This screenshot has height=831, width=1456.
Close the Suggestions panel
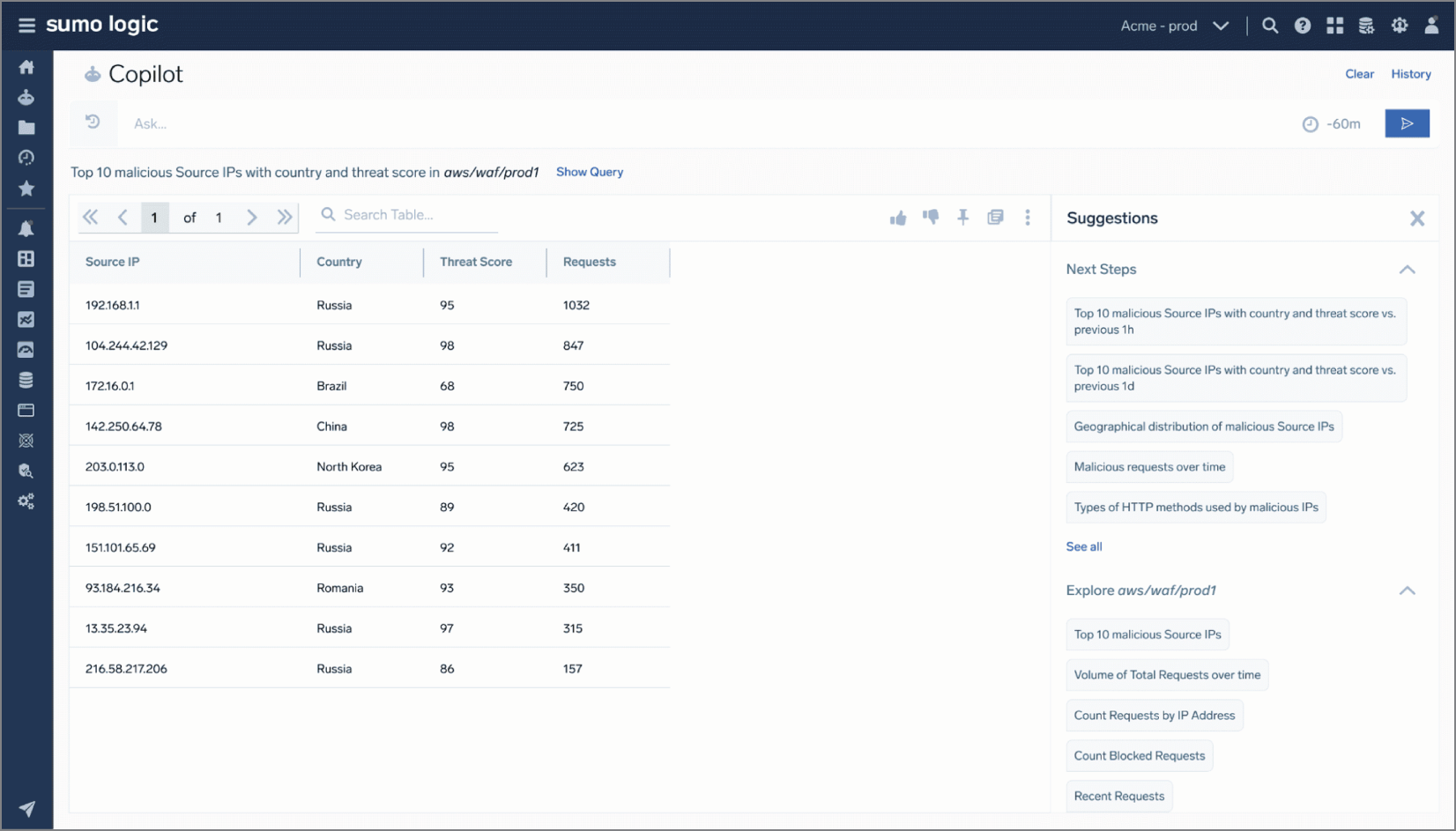[x=1416, y=219]
